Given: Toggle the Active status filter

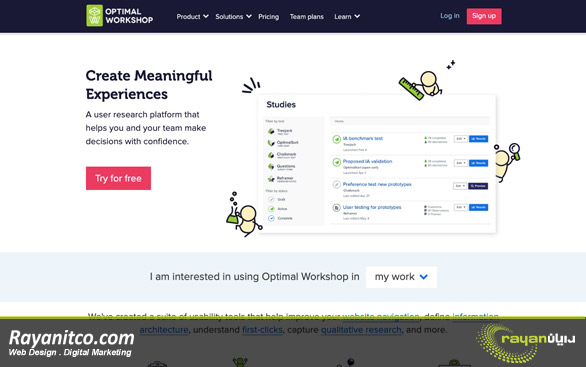Looking at the screenshot, I should (x=278, y=209).
